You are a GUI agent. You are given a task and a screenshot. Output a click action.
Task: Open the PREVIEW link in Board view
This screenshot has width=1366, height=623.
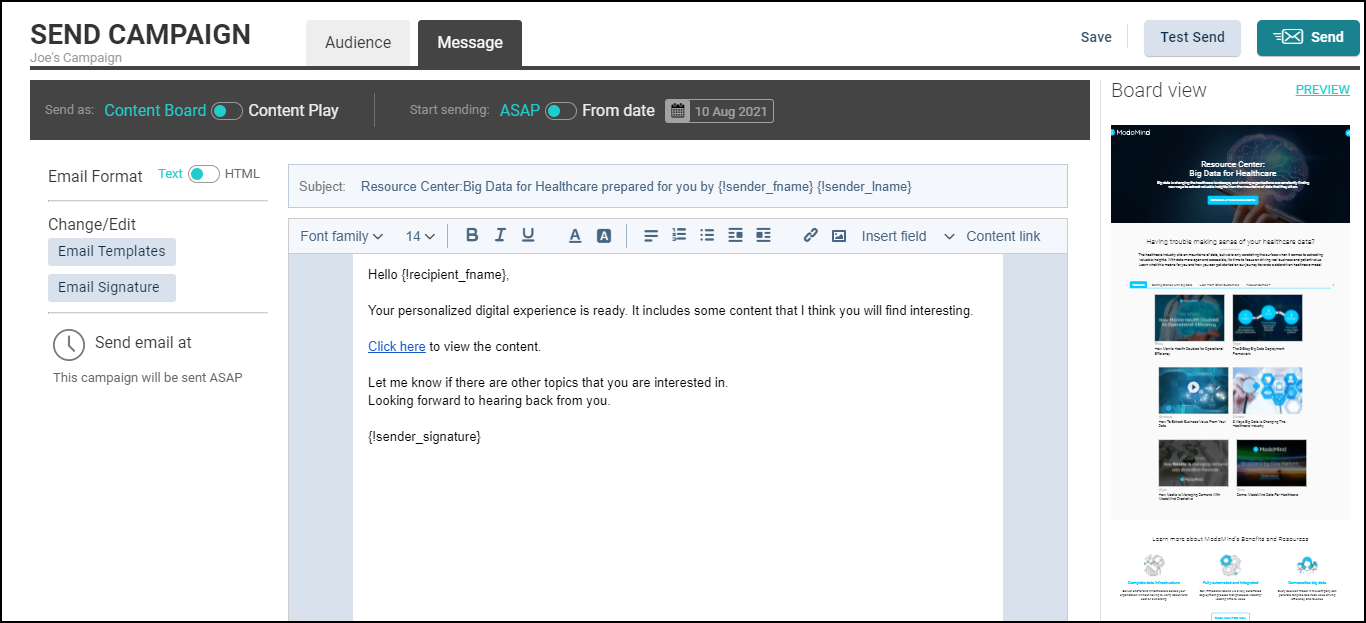point(1322,90)
